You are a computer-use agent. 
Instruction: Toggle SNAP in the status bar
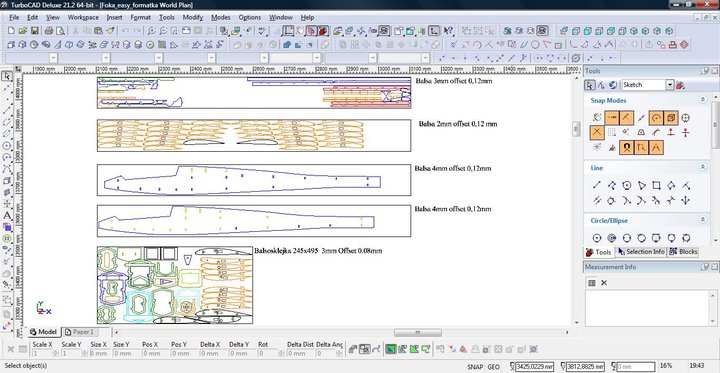click(475, 367)
